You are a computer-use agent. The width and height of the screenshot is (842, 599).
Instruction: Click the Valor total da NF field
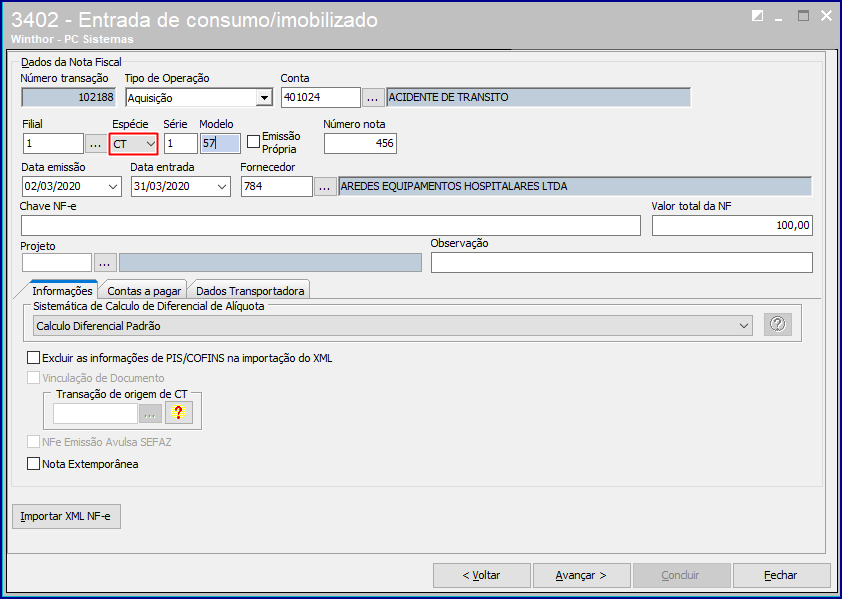point(732,226)
